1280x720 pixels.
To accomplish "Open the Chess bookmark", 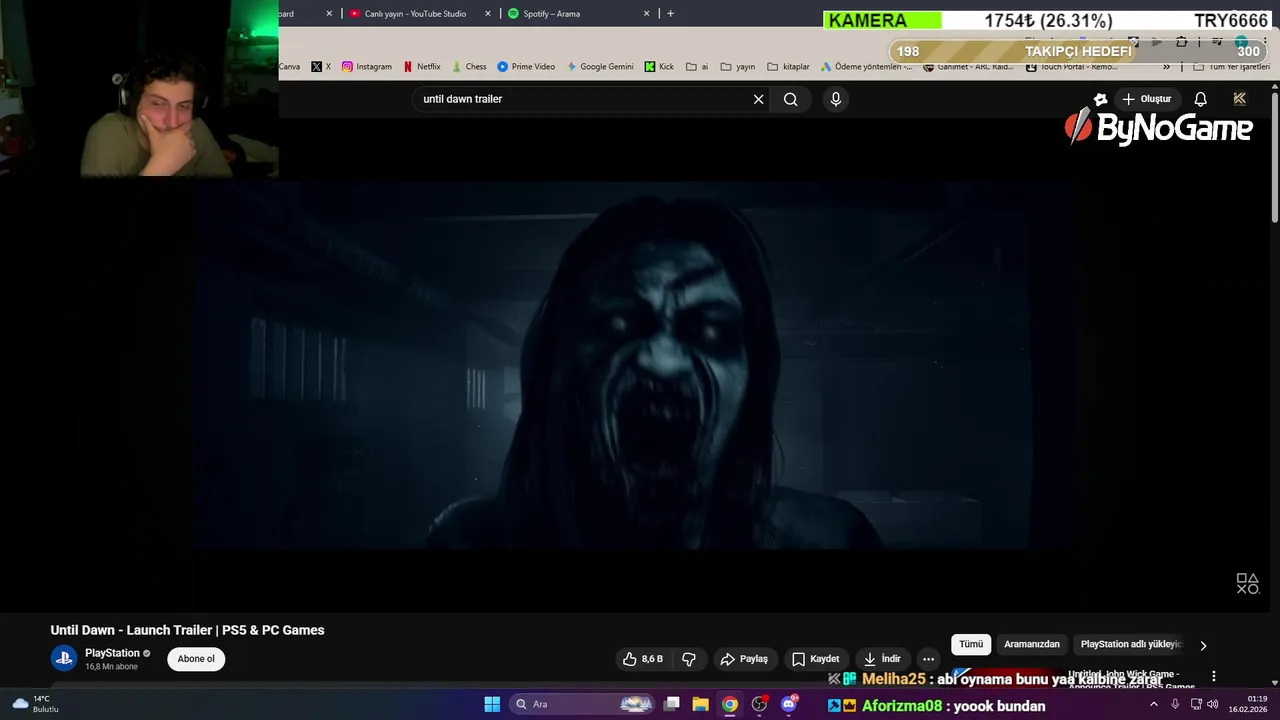I will point(469,67).
